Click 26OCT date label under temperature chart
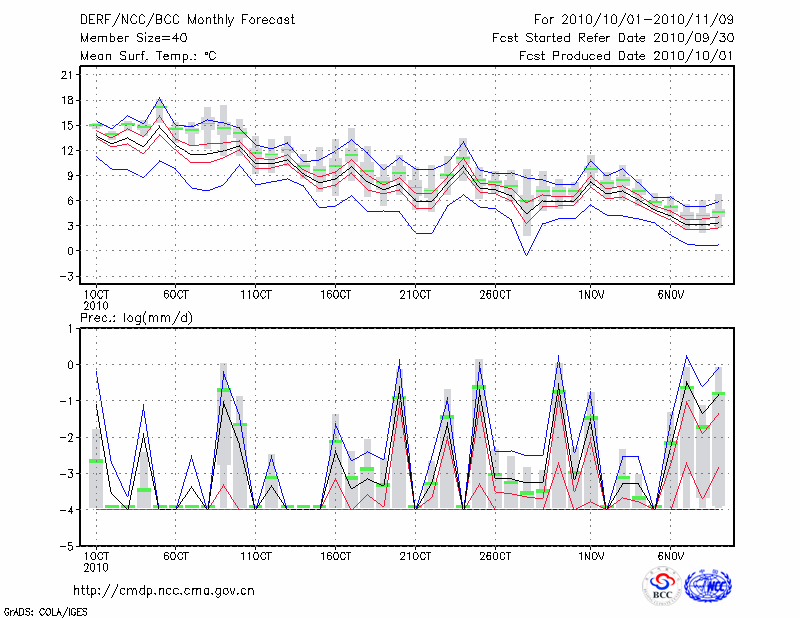 tap(494, 295)
